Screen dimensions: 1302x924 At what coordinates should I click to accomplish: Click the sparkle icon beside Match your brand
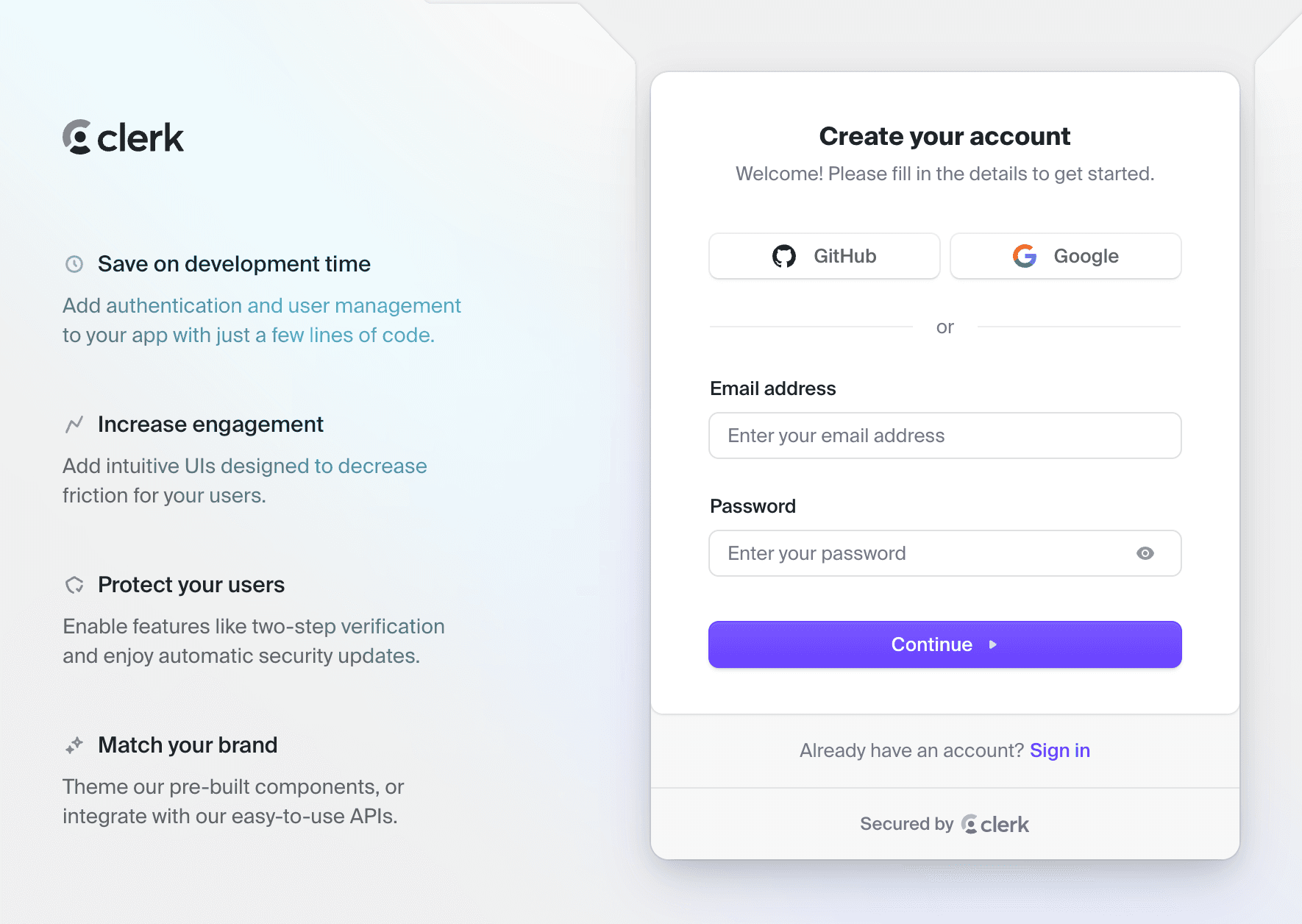[x=74, y=745]
